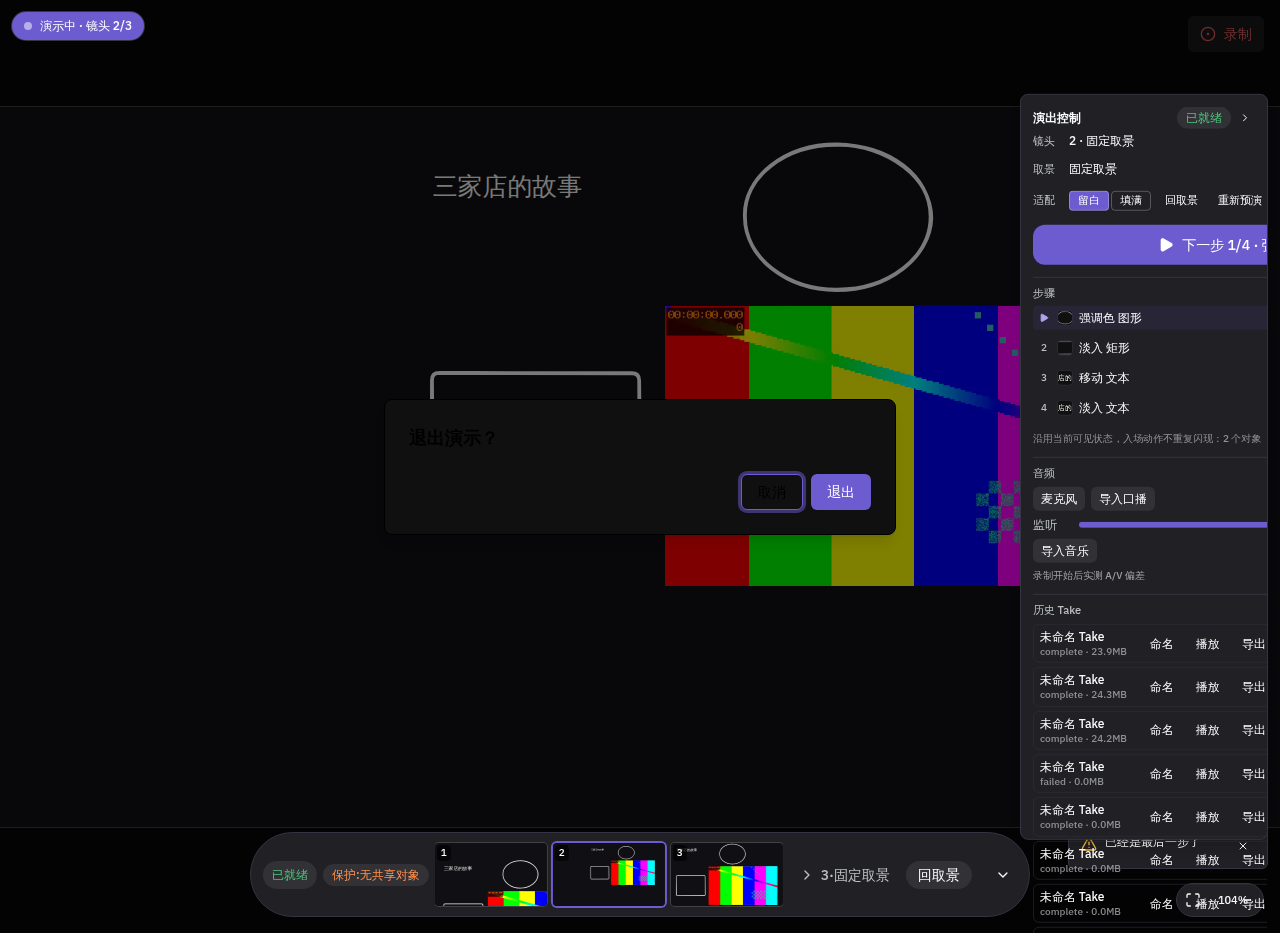
Task: Click 命名 for the 24.2MB Take
Action: (x=1162, y=730)
